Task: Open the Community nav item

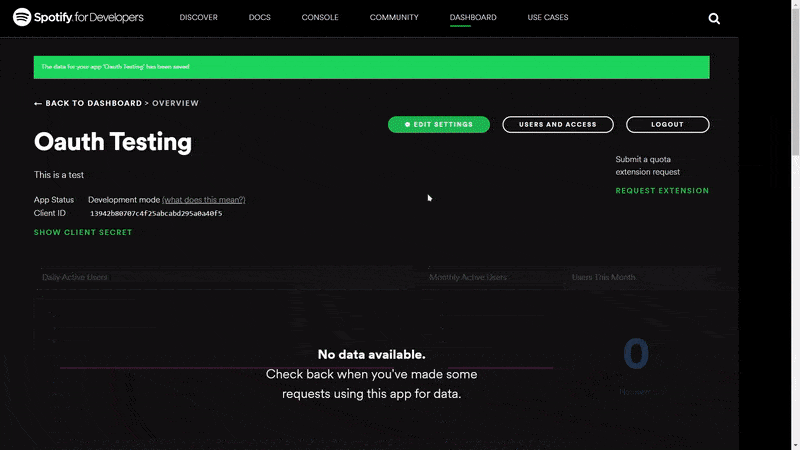Action: [x=394, y=17]
